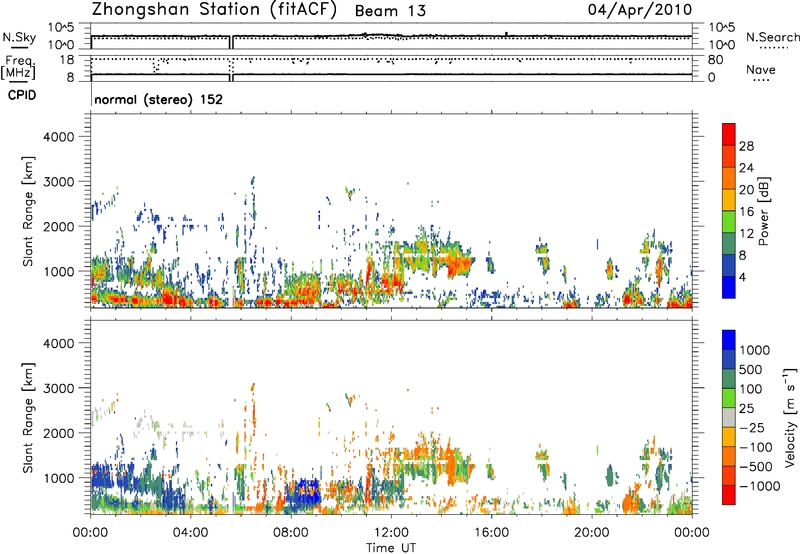This screenshot has width=800, height=554.
Task: Click the '24' label on Power colorbar
Action: pyautogui.click(x=746, y=168)
